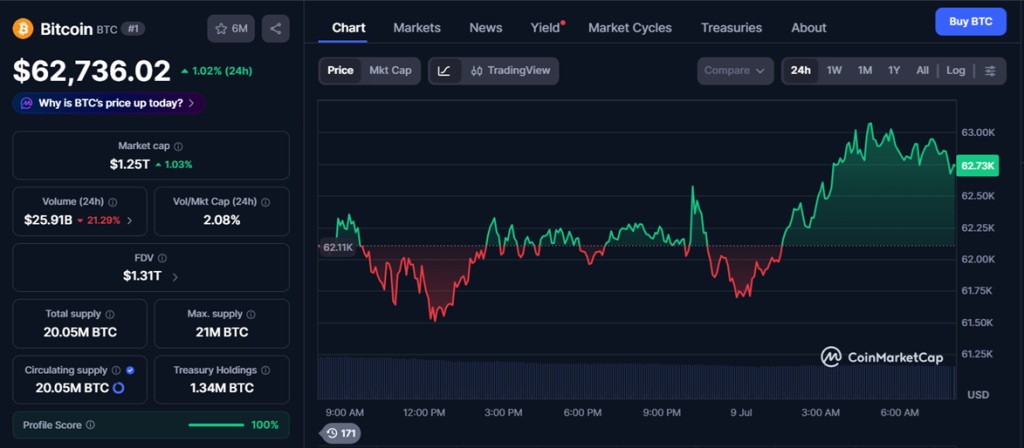This screenshot has height=448, width=1024.
Task: Click the 1.34M BTC treasury holdings value
Action: [x=221, y=389]
